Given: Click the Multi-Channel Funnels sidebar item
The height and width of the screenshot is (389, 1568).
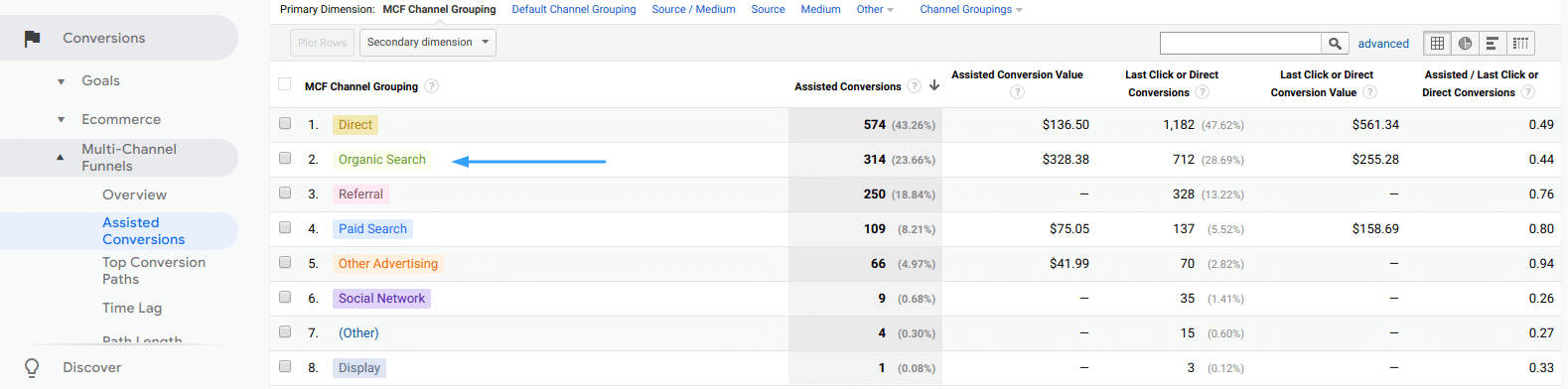Looking at the screenshot, I should click(x=129, y=158).
